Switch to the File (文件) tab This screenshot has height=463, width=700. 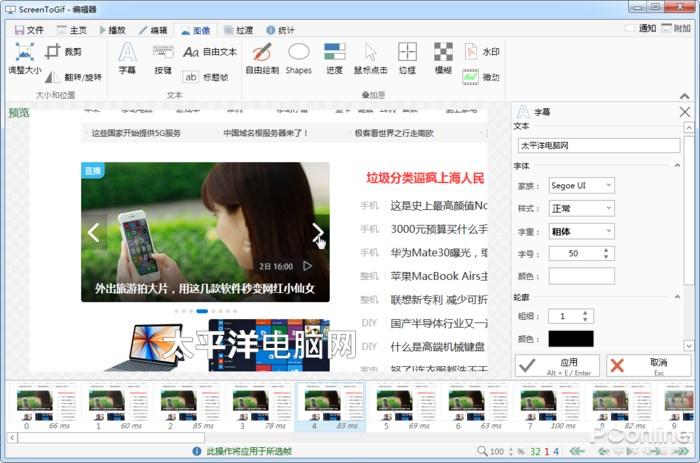pos(29,30)
